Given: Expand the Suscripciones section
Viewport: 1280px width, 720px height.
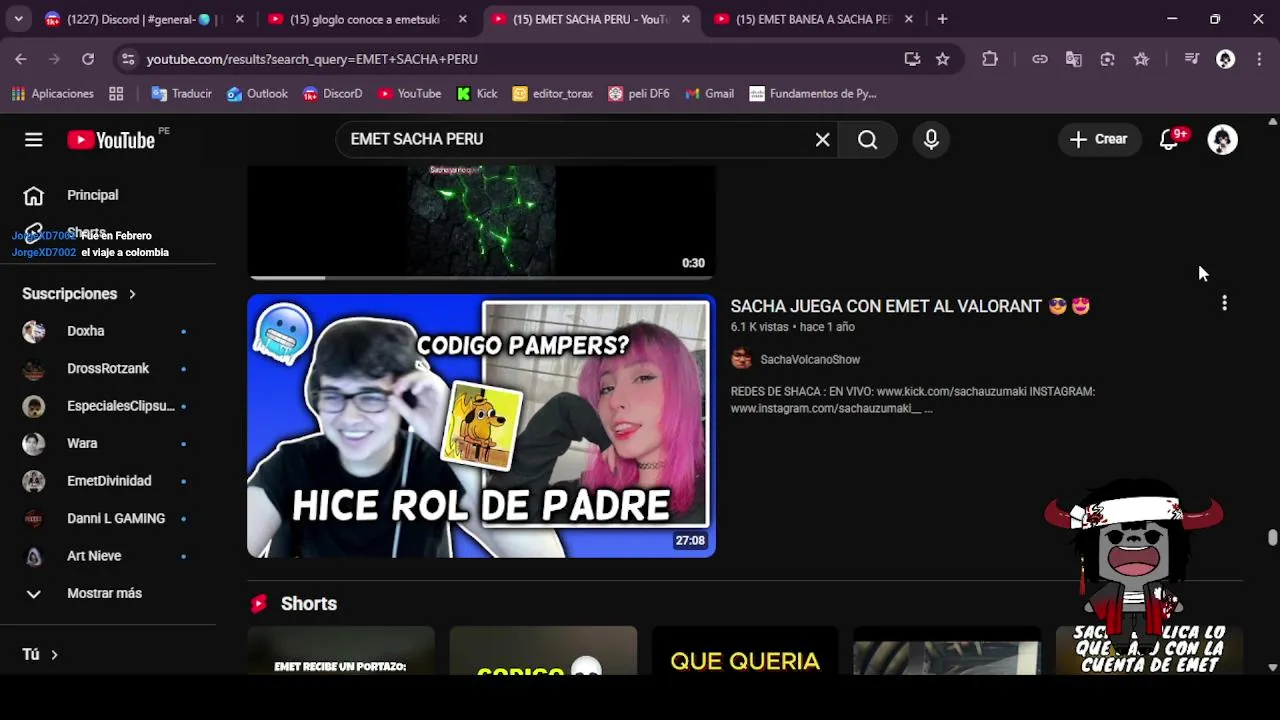Looking at the screenshot, I should coord(79,294).
